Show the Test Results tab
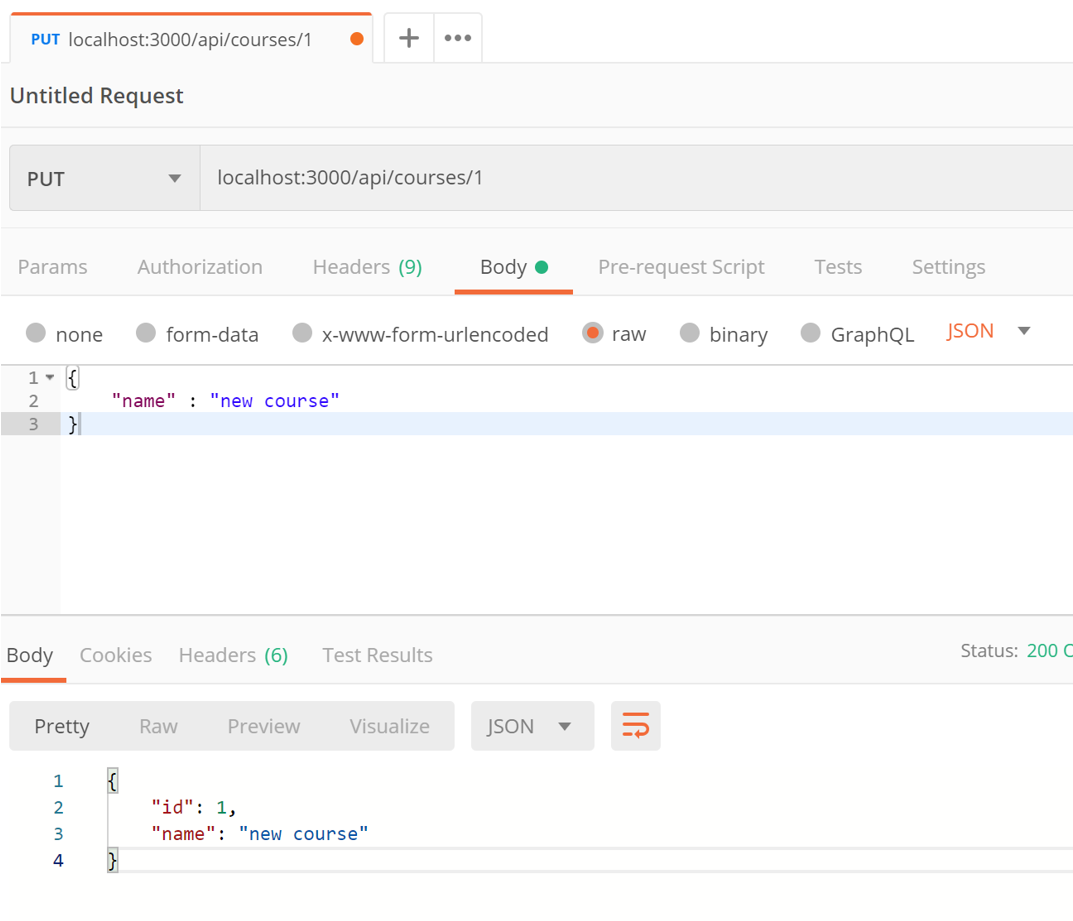The height and width of the screenshot is (921, 1073). tap(377, 656)
